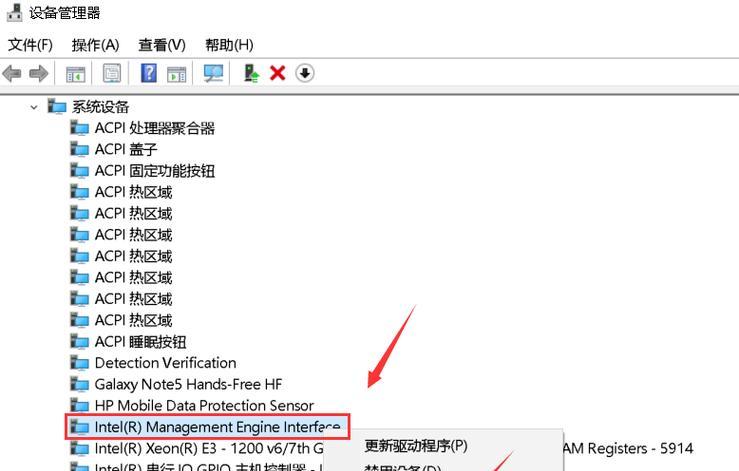Click the Back arrow in toolbar
Image resolution: width=739 pixels, height=471 pixels.
click(12, 74)
